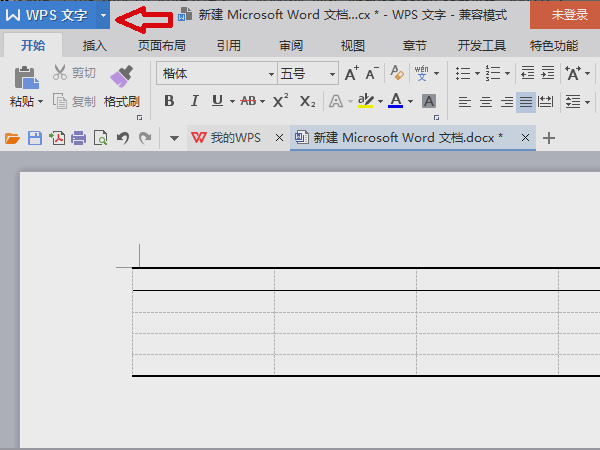The image size is (600, 450).
Task: Open font color dropdown arrow
Action: 410,101
